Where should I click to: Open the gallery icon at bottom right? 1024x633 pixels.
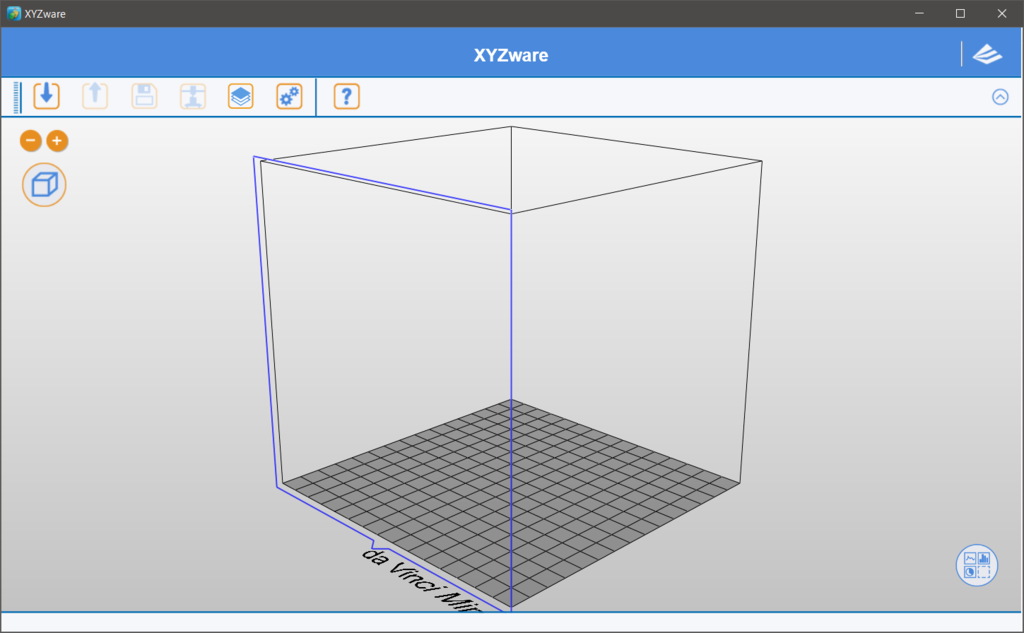coord(977,565)
